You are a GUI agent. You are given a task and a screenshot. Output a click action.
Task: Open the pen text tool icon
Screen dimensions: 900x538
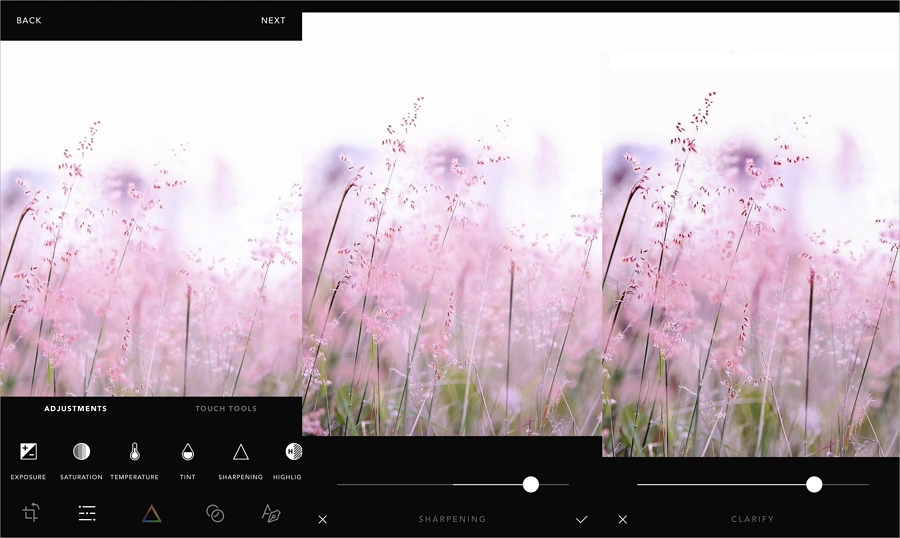[x=271, y=513]
